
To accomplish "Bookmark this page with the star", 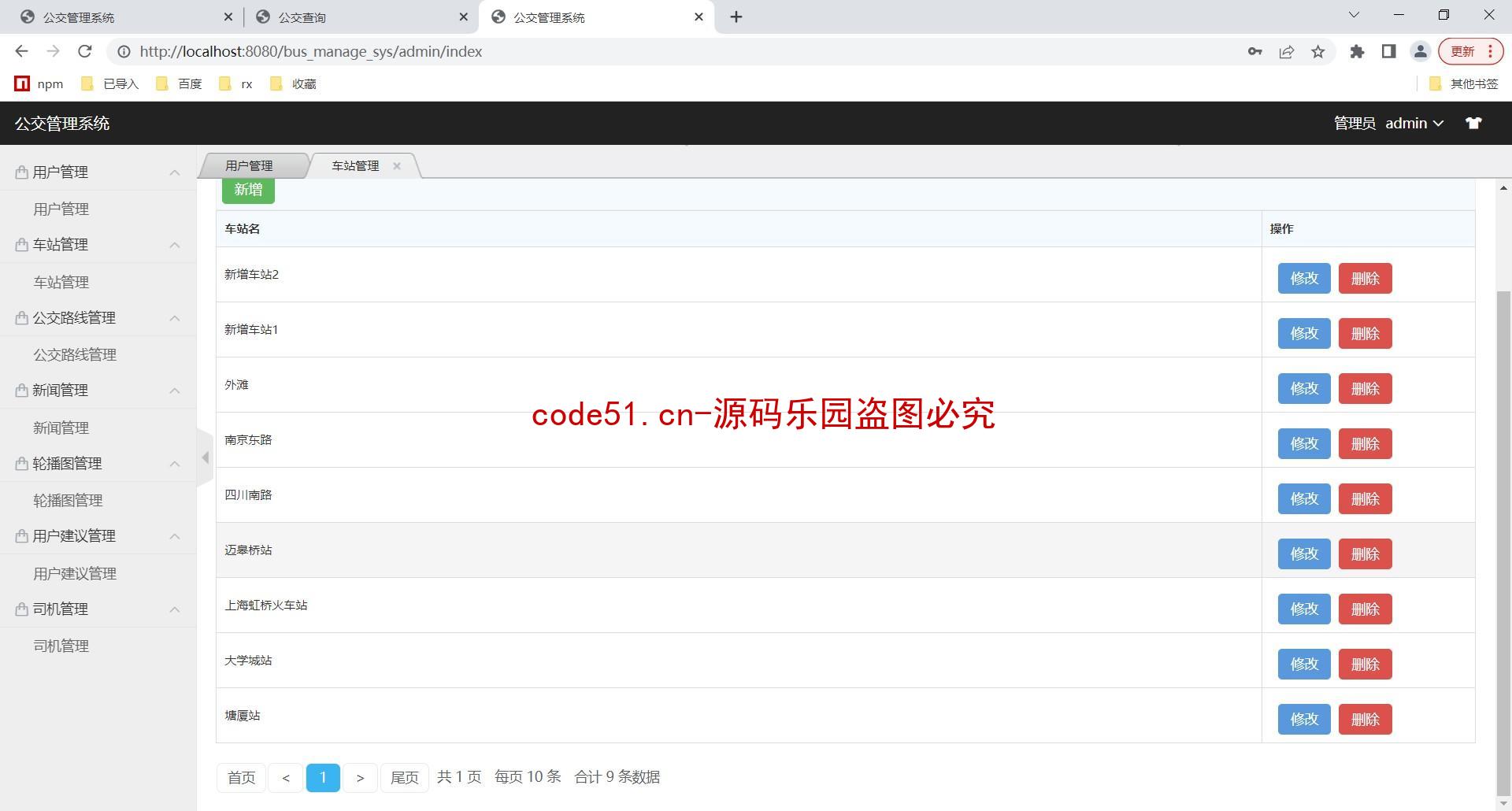I will [1318, 52].
